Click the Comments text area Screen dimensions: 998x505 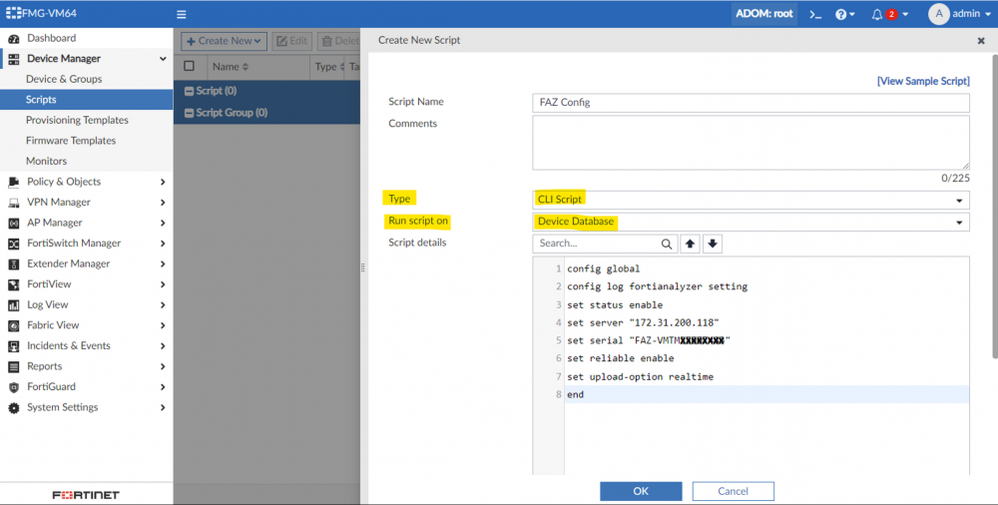751,143
